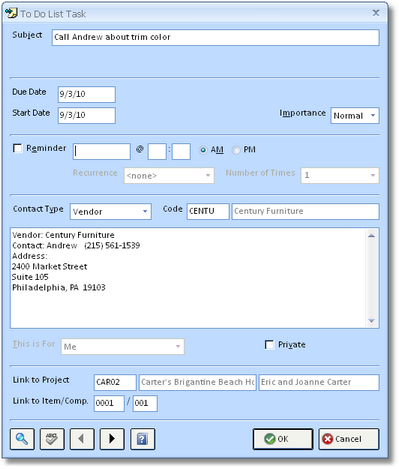The width and height of the screenshot is (399, 469).
Task: Click the notes scrollbar up arrow
Action: [372, 236]
